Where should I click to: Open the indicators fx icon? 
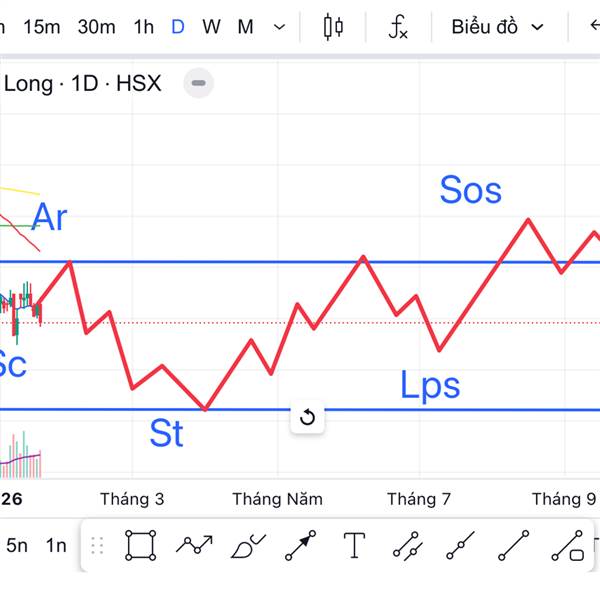(x=397, y=27)
